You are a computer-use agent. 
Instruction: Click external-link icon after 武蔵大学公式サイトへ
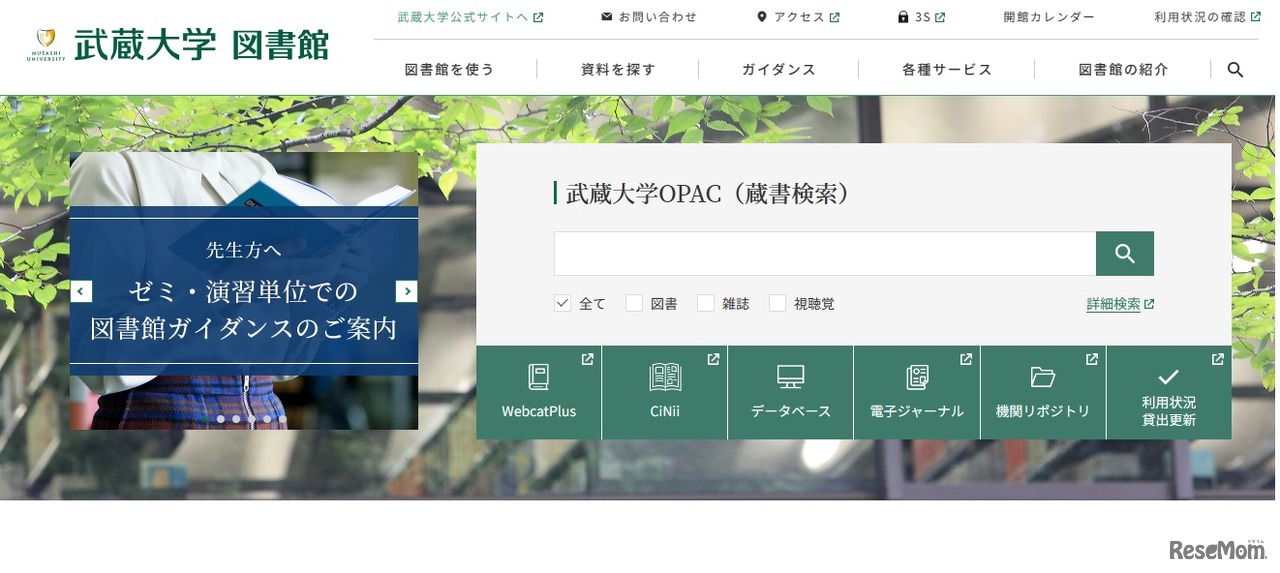pyautogui.click(x=539, y=17)
